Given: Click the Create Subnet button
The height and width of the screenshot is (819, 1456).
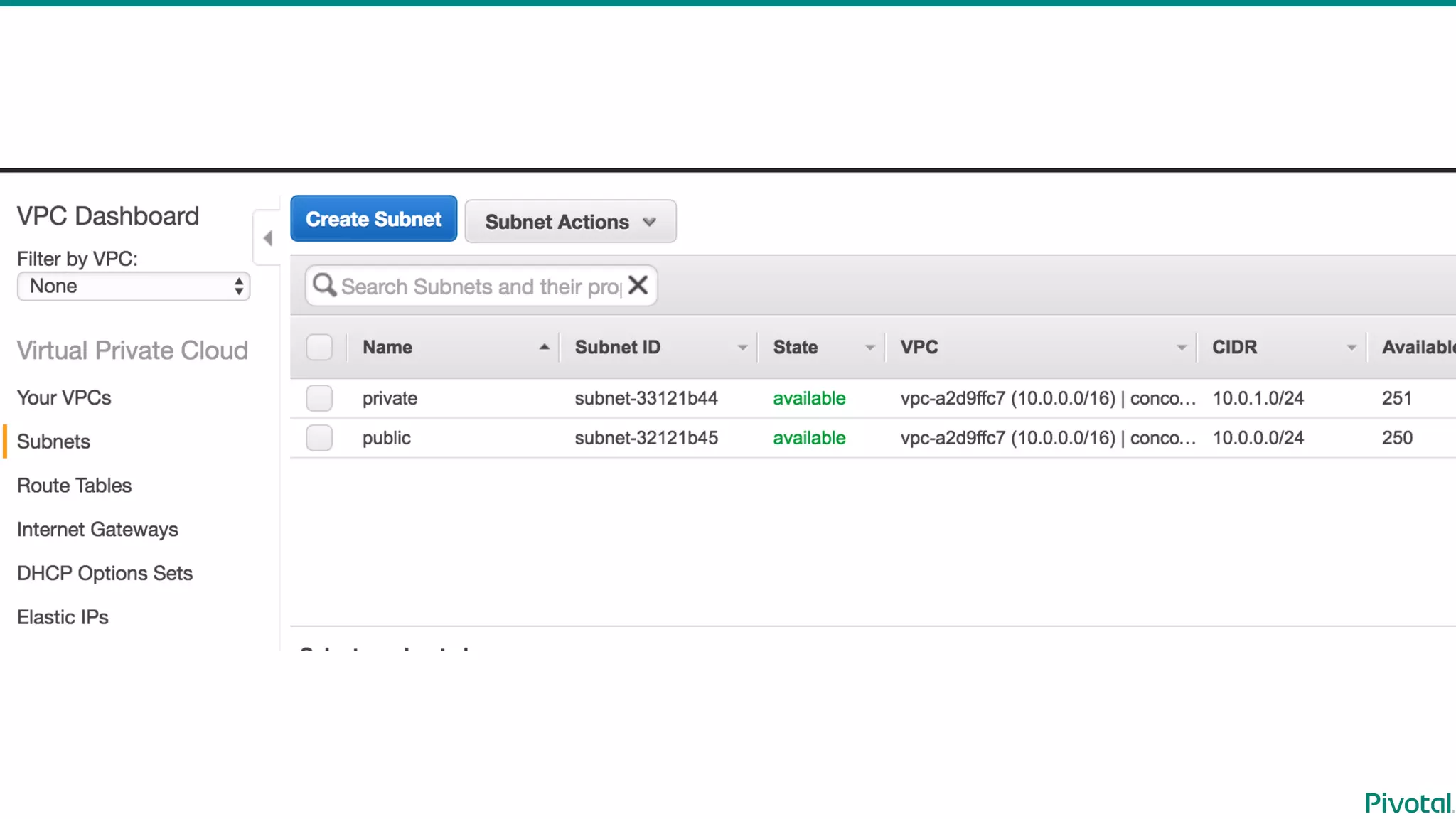Looking at the screenshot, I should pyautogui.click(x=373, y=219).
